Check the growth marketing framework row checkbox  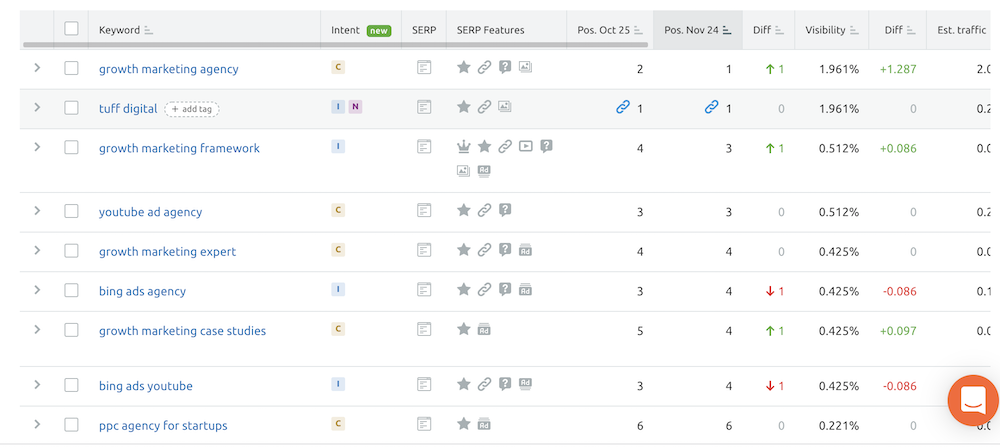pyautogui.click(x=71, y=147)
